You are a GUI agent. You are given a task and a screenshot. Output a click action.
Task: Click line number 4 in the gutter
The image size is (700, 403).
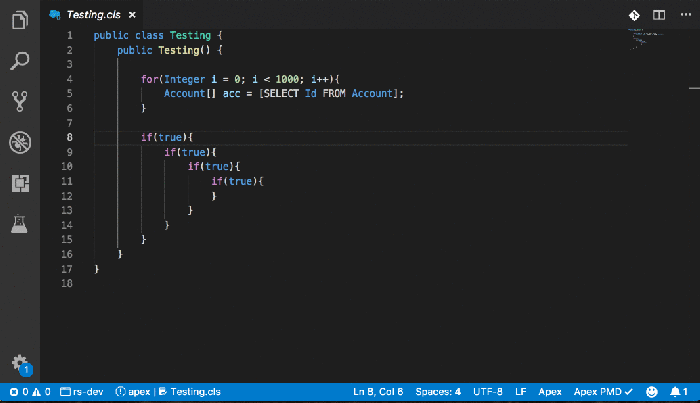point(69,79)
